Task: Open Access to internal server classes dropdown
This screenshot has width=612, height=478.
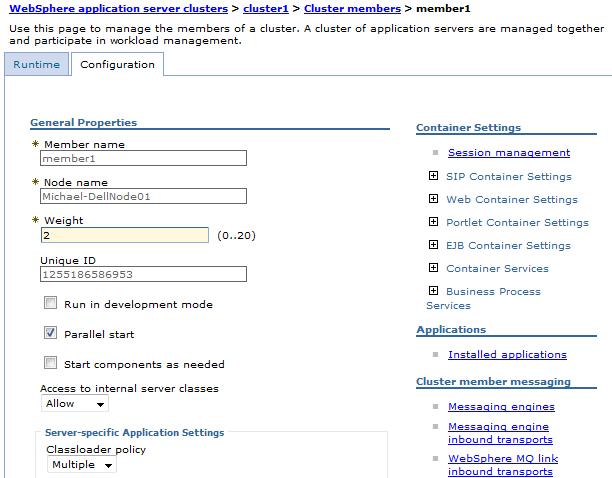Action: [x=75, y=403]
